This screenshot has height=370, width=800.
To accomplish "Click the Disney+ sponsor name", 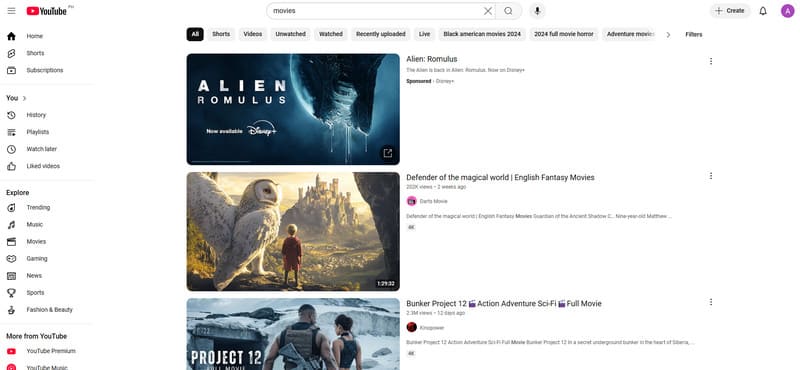I will (x=445, y=81).
